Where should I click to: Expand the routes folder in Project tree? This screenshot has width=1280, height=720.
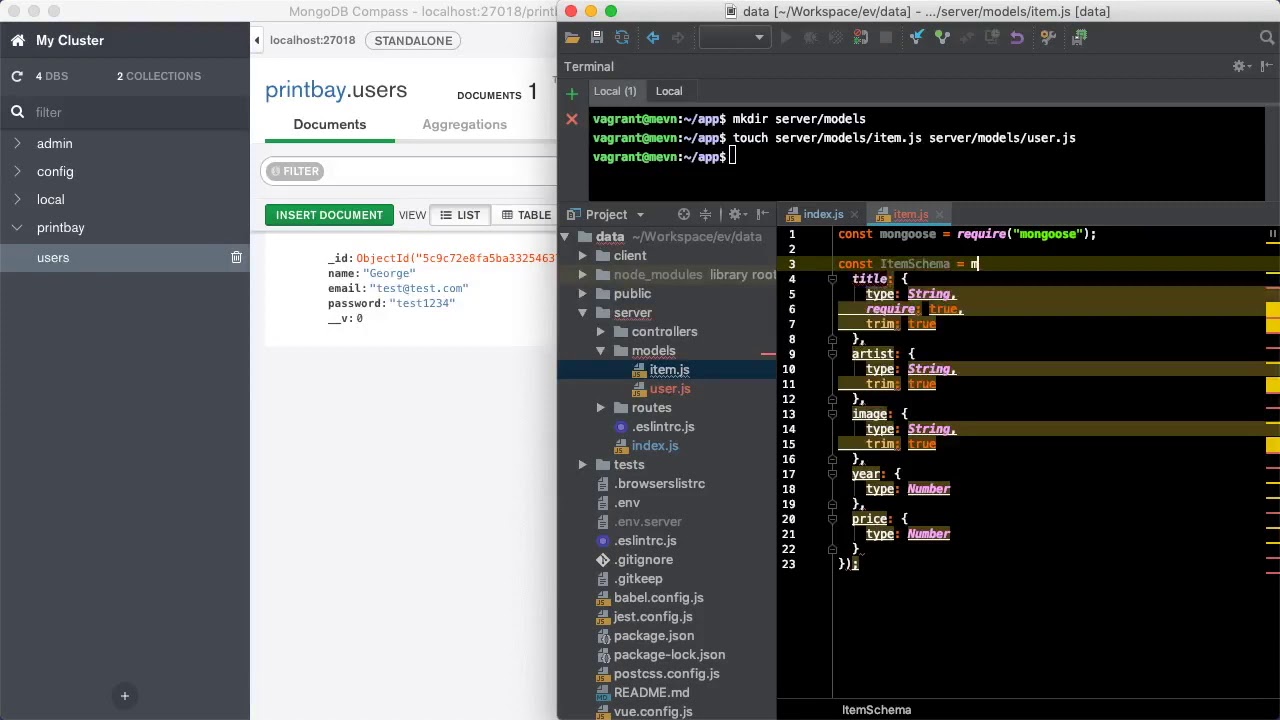(601, 408)
